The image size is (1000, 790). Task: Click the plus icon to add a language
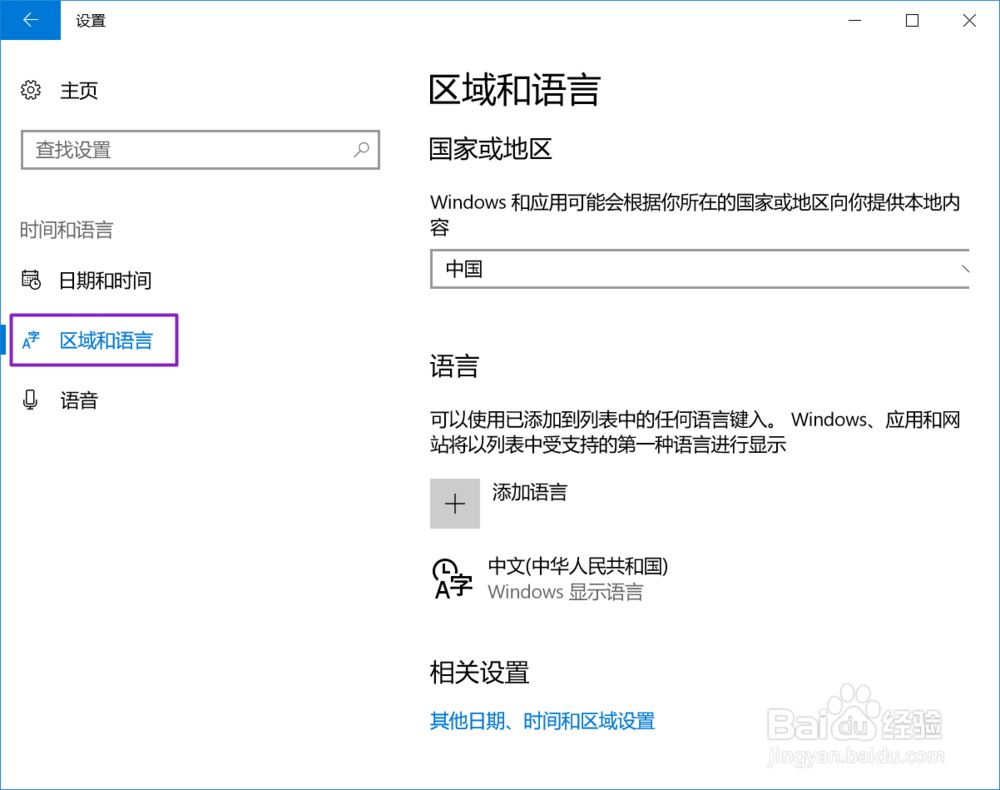coord(455,503)
